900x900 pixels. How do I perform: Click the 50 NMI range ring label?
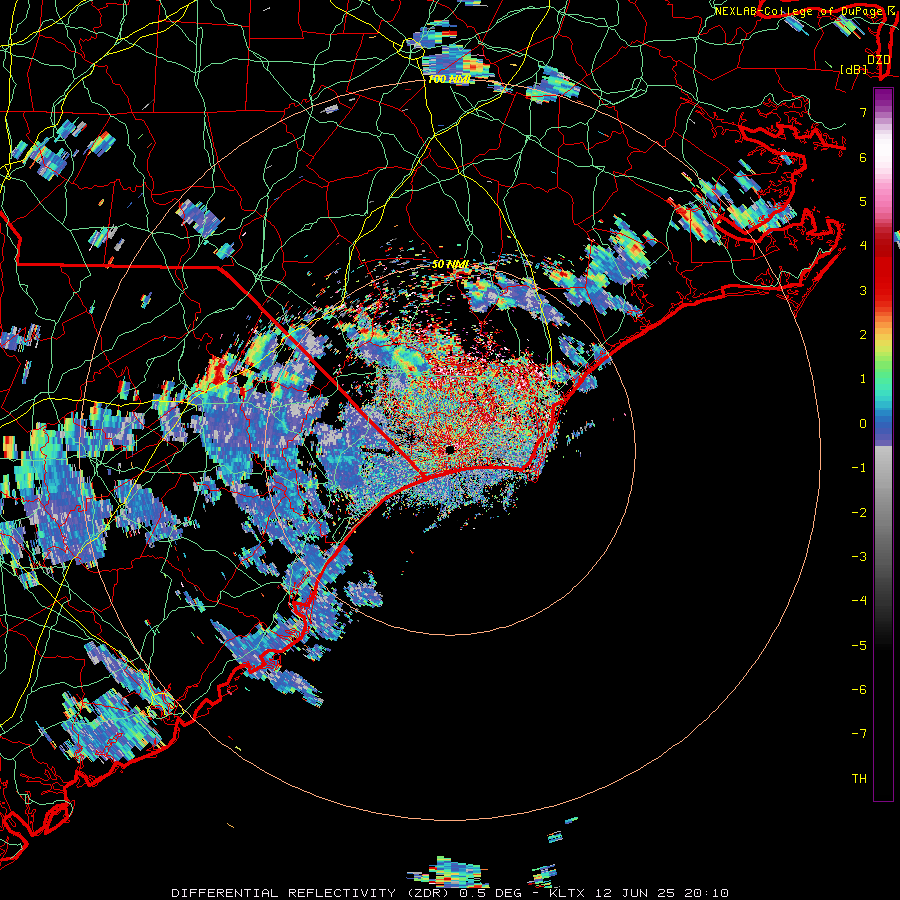coord(451,264)
